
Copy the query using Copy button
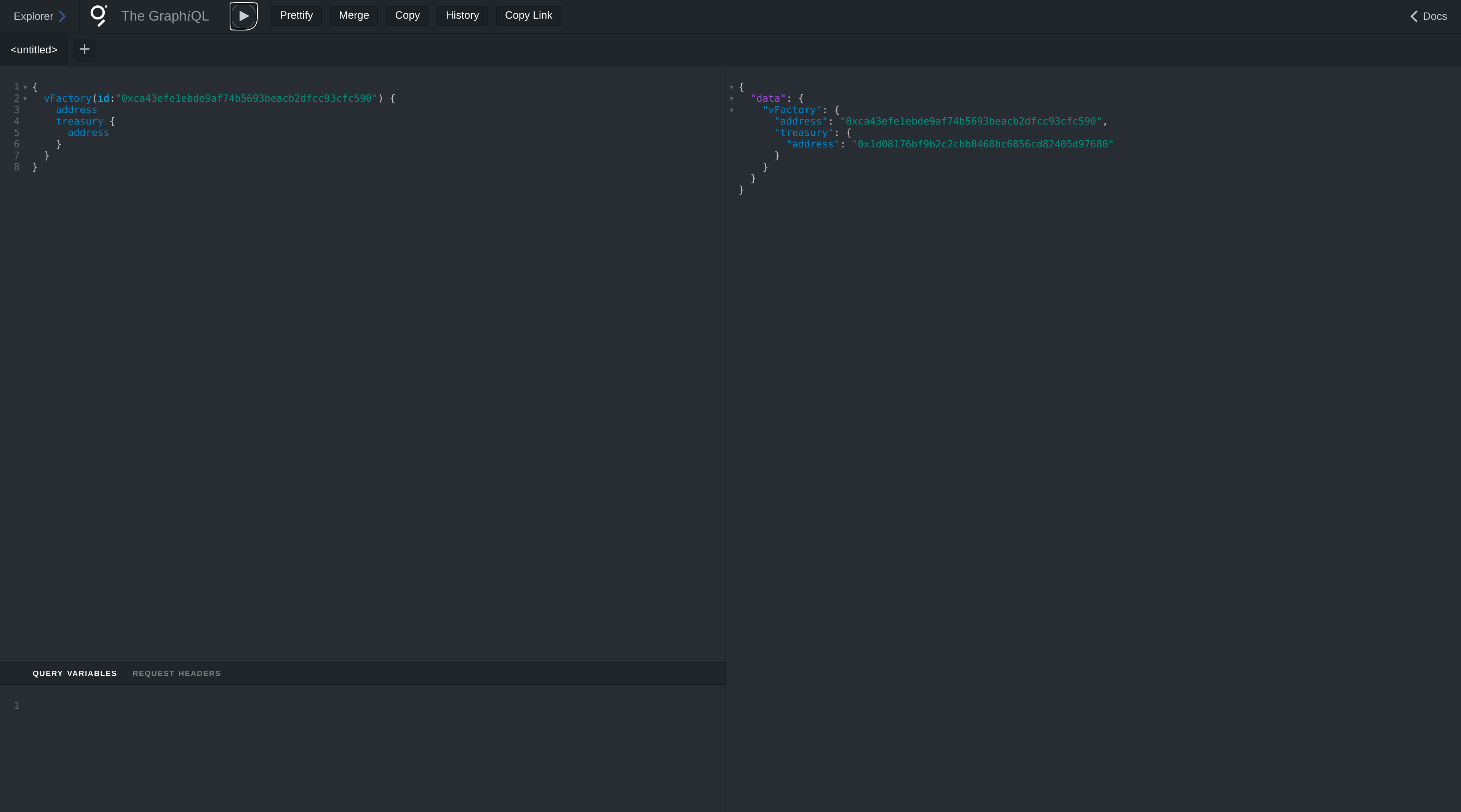click(x=407, y=15)
